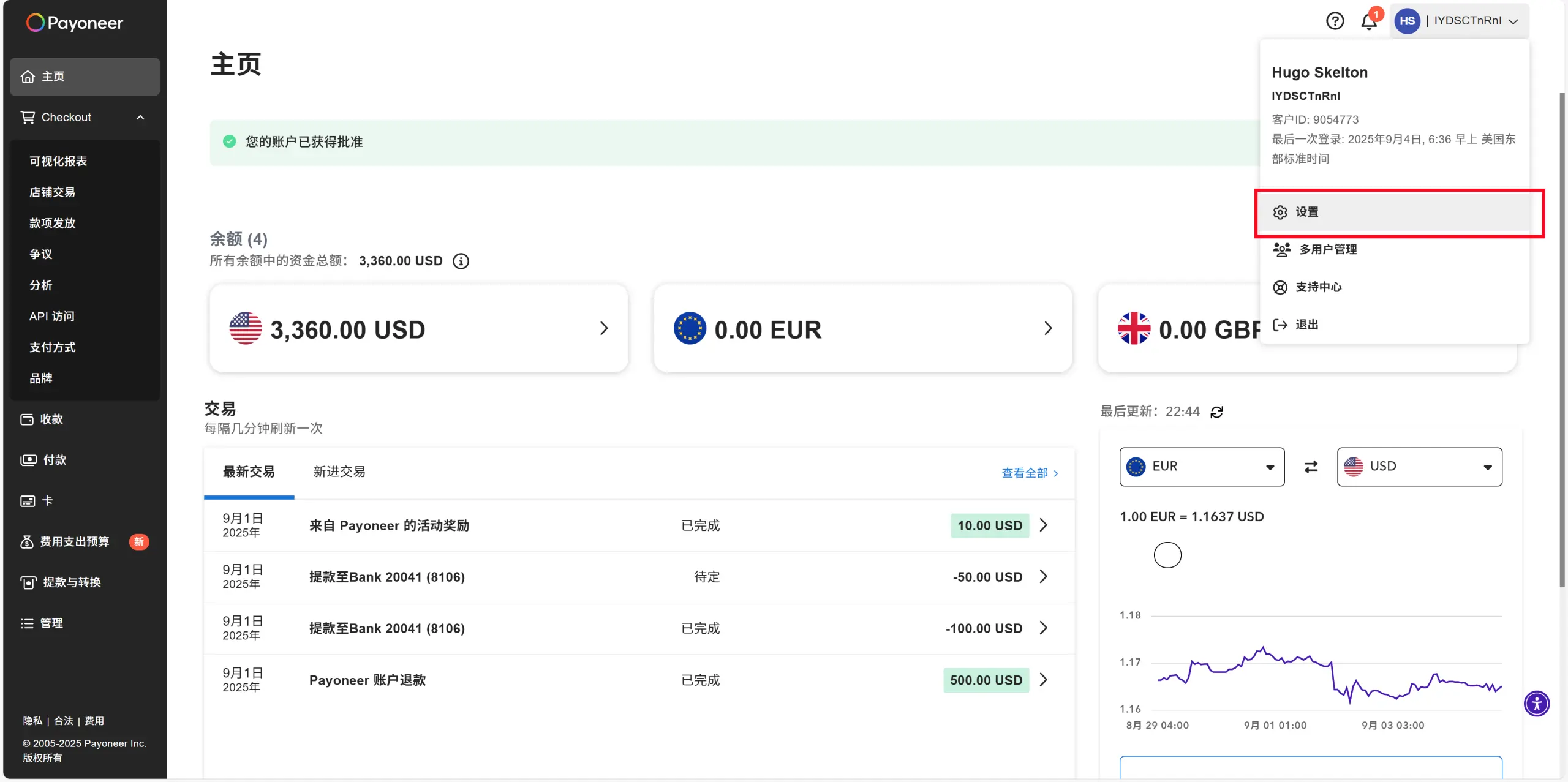This screenshot has height=782, width=1568.
Task: Expand the -100.00 USD transaction chevron
Action: click(x=1044, y=628)
